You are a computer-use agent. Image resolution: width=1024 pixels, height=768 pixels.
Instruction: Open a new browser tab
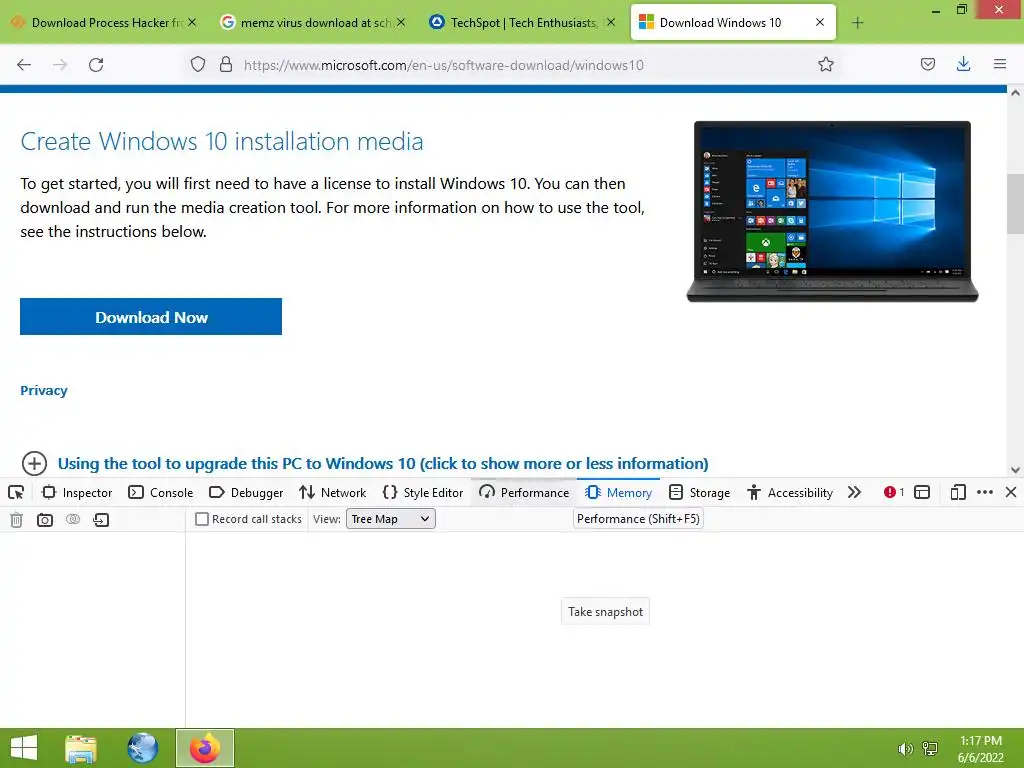(x=857, y=23)
